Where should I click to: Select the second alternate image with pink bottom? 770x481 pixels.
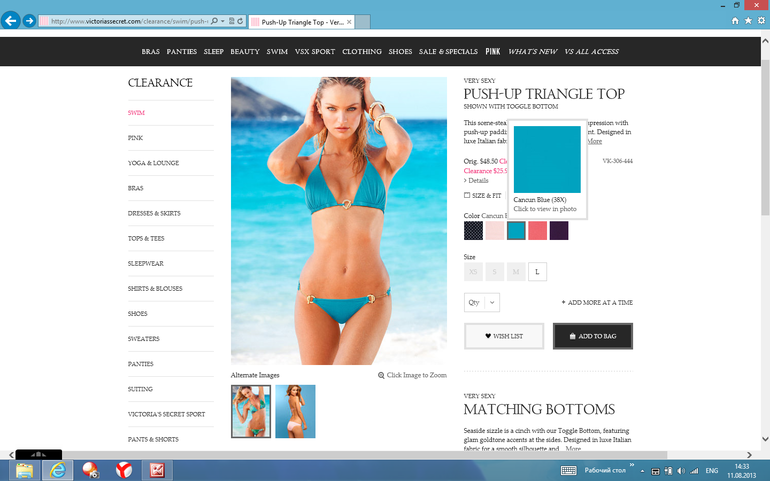coord(295,412)
